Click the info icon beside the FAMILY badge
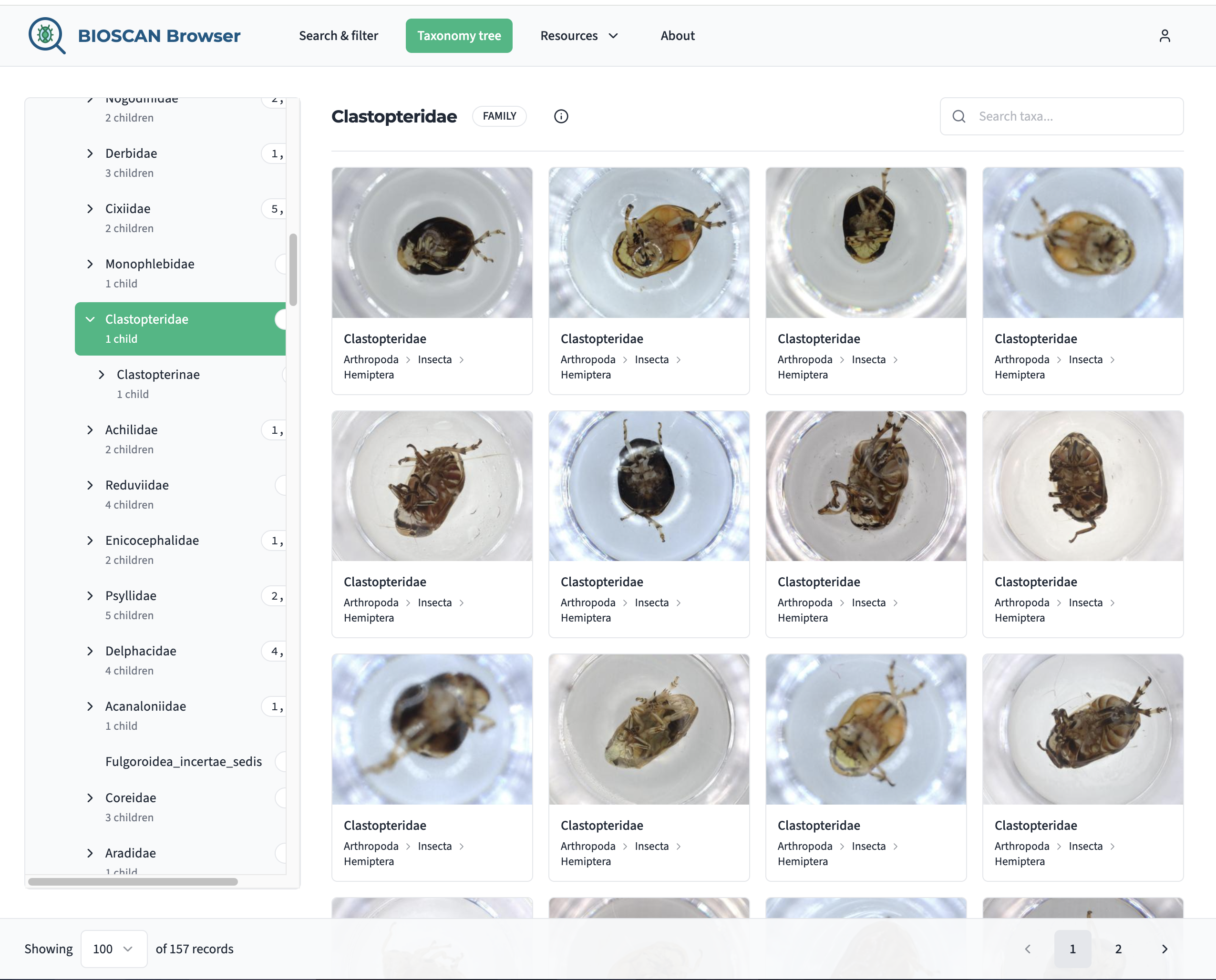Screen dimensions: 1216x980 pyautogui.click(x=560, y=116)
